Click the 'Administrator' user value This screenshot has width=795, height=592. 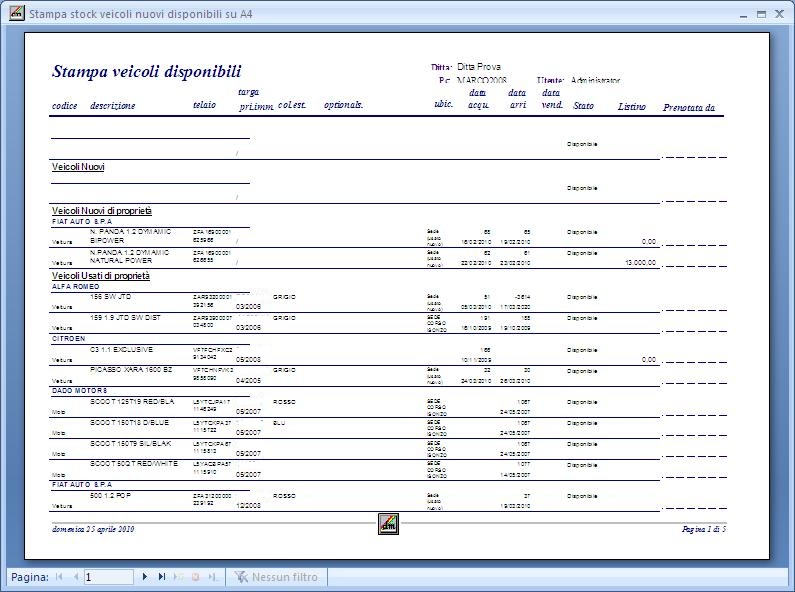[595, 80]
